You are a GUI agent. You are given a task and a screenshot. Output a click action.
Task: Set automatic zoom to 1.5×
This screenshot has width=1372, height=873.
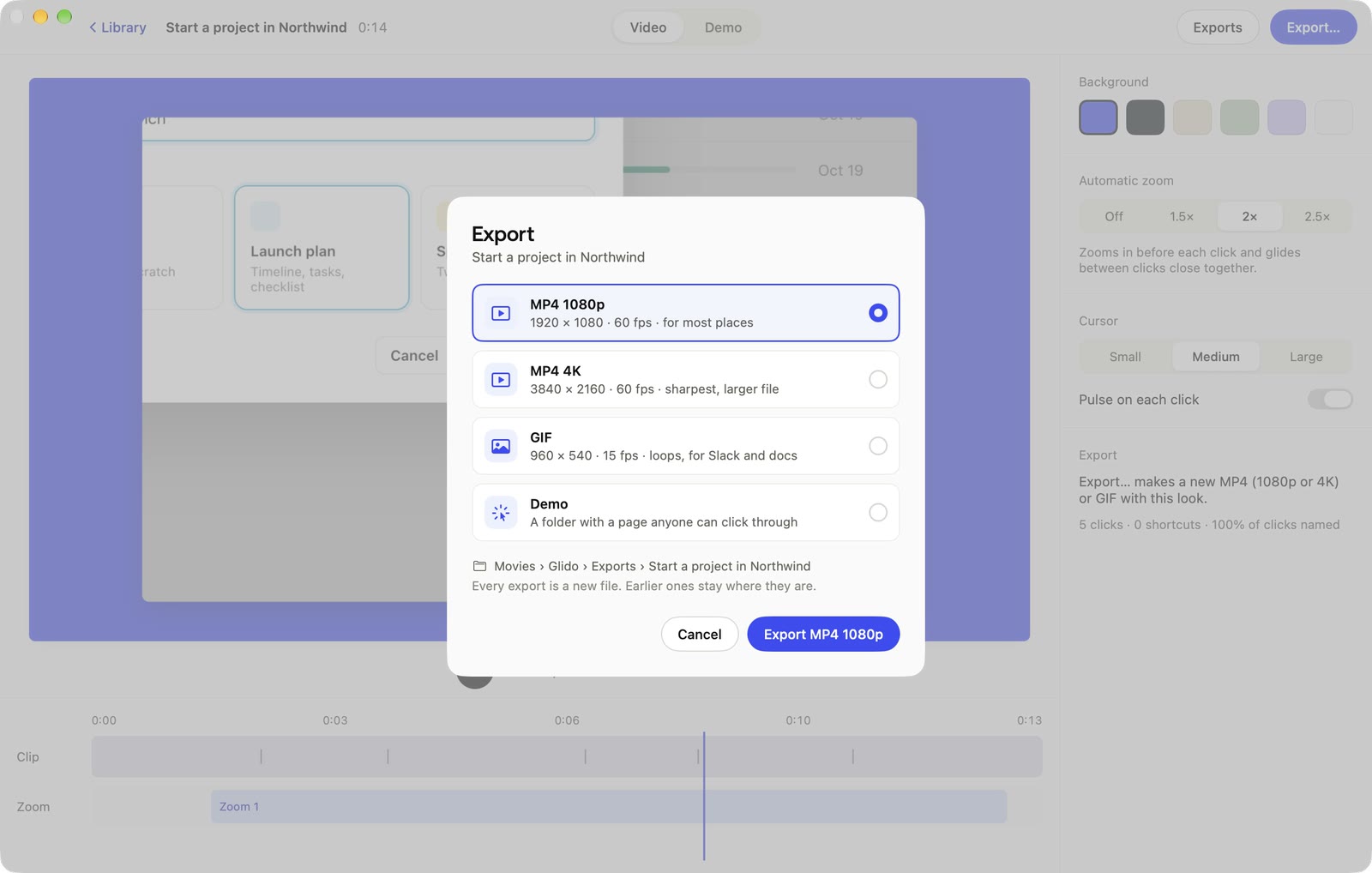[1182, 216]
